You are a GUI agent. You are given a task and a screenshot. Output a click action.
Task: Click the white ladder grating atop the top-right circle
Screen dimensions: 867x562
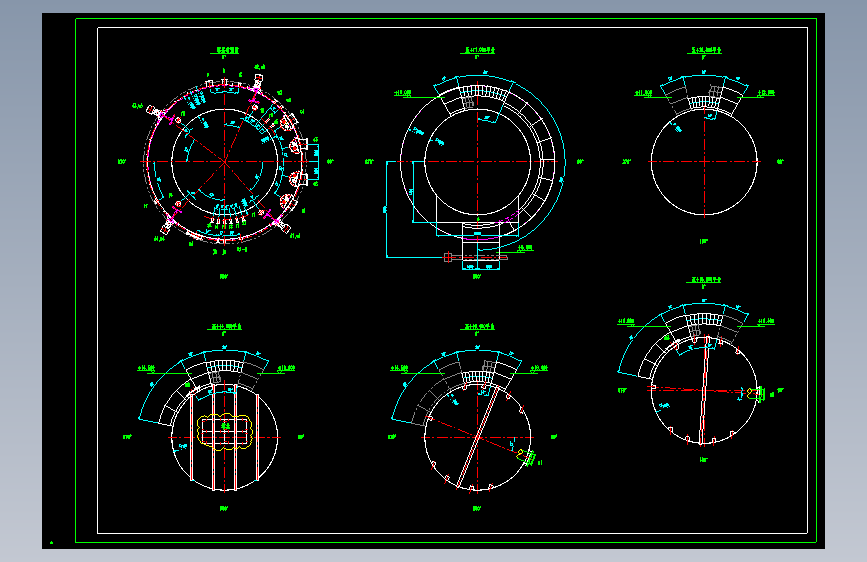point(702,102)
